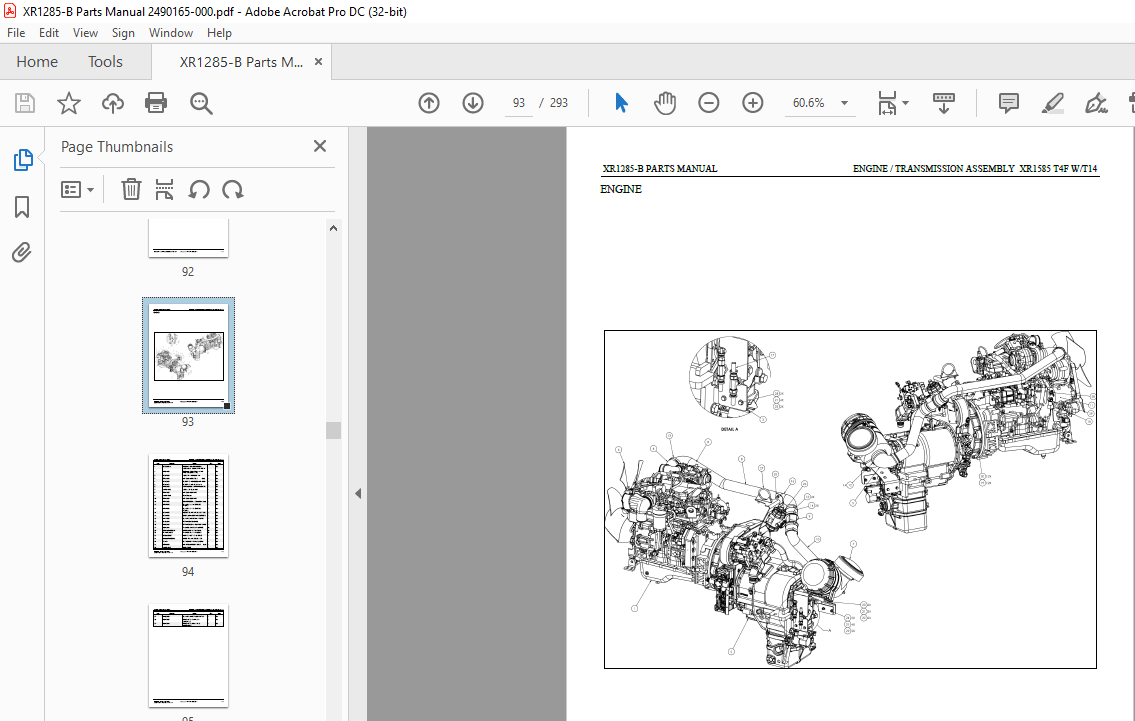Delete the selected page thumbnail
The width and height of the screenshot is (1135, 721).
pyautogui.click(x=131, y=189)
